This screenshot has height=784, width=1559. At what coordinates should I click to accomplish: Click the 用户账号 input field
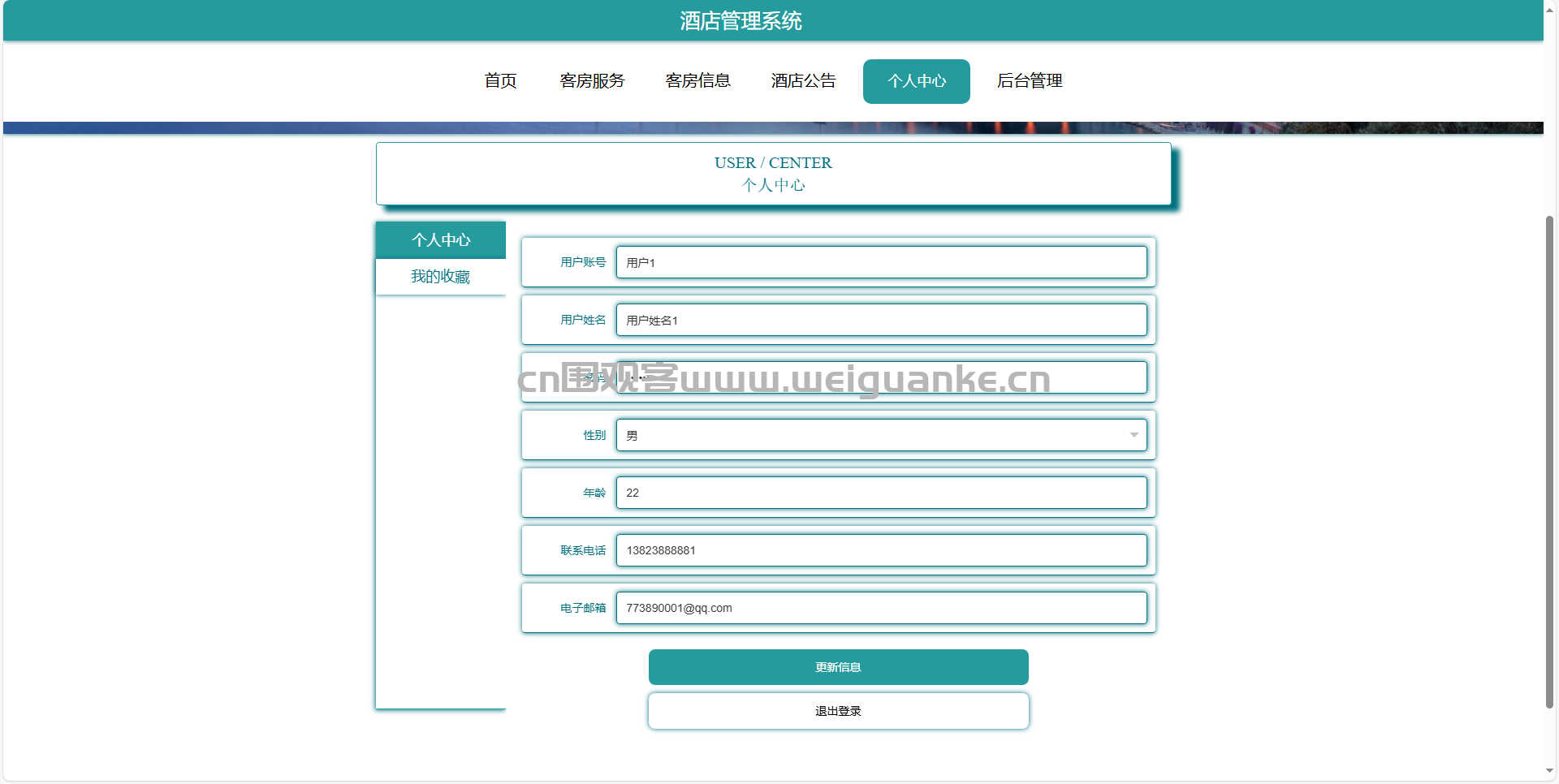(x=881, y=262)
